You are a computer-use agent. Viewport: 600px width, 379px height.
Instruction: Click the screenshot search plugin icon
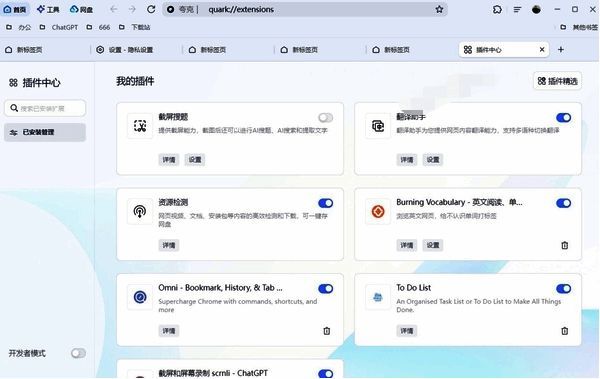140,126
